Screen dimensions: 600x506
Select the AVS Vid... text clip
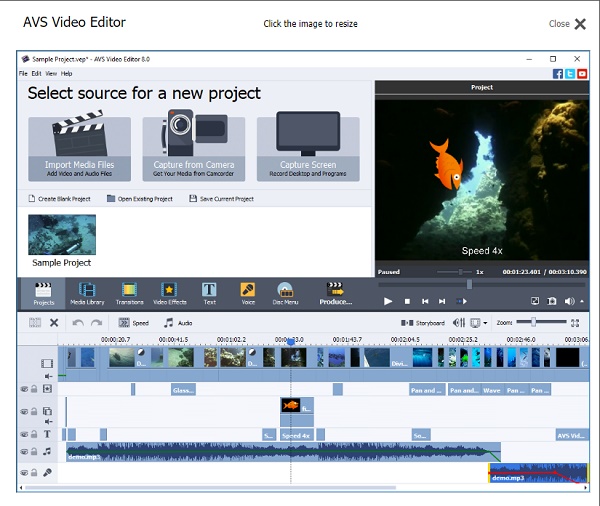(572, 435)
